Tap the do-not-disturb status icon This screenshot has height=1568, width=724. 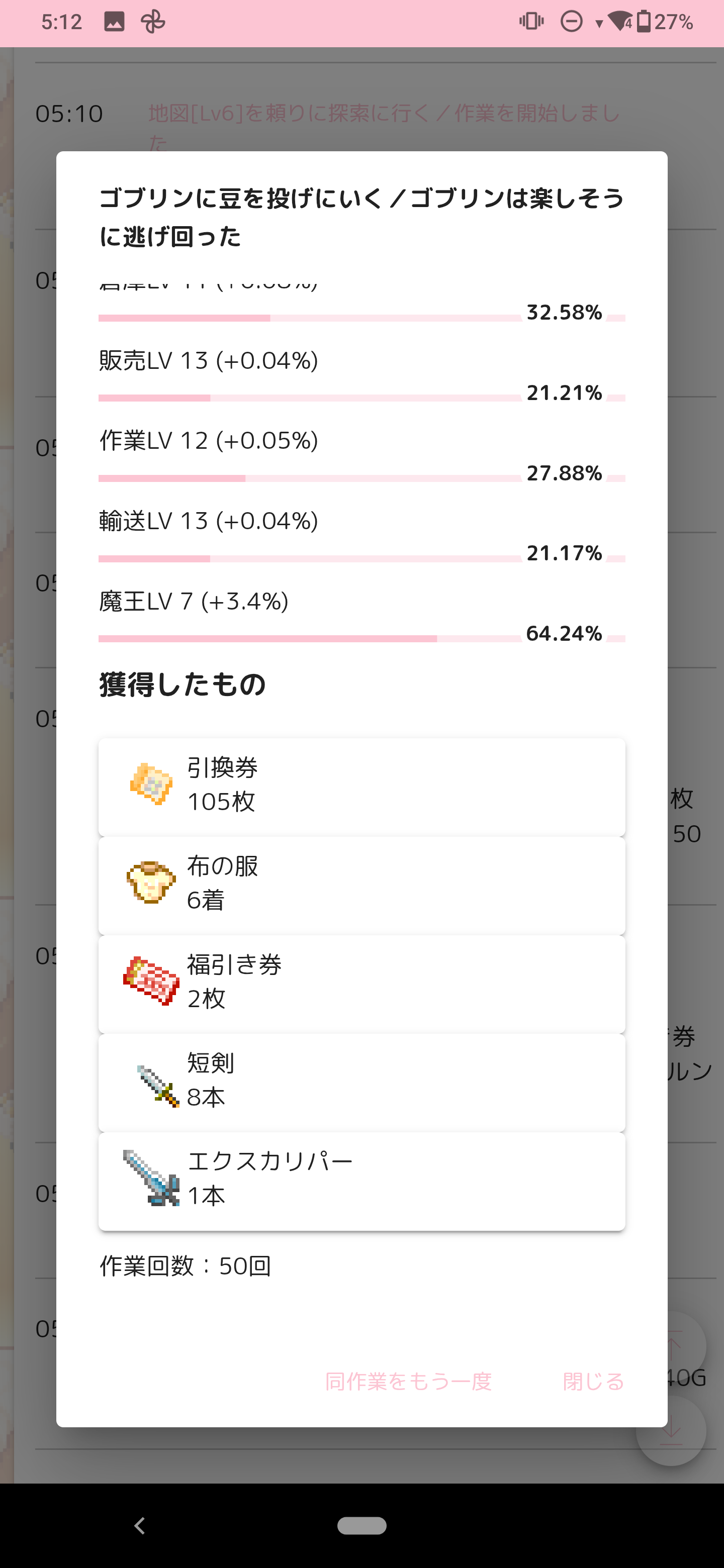pyautogui.click(x=571, y=23)
